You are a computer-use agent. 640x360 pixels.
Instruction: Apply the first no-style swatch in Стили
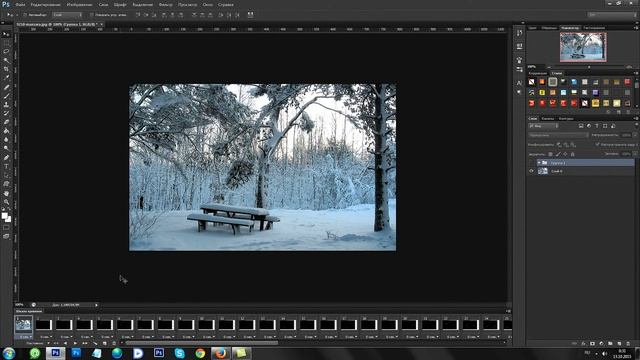click(x=531, y=82)
